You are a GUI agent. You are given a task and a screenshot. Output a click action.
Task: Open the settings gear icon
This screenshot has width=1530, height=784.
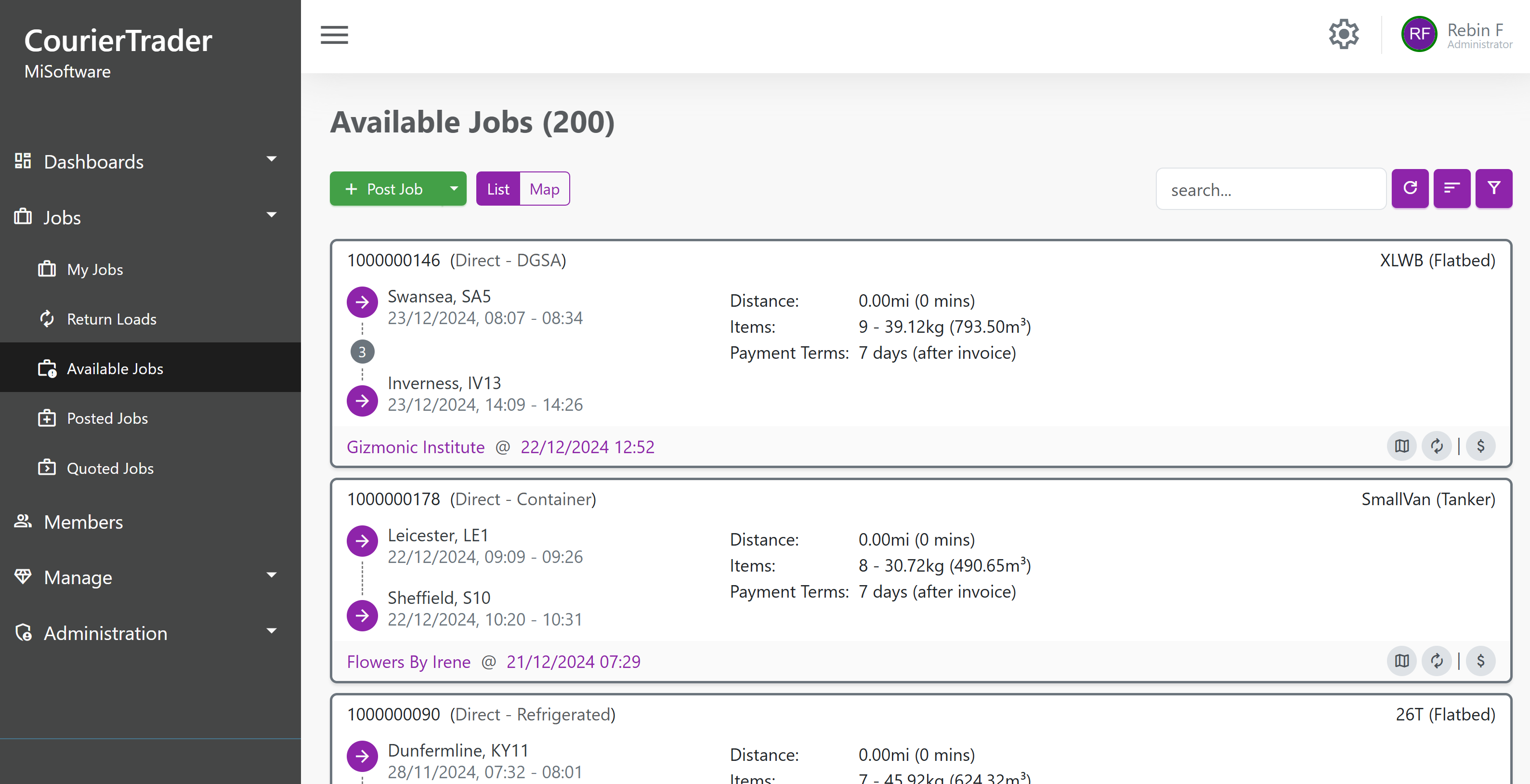(1344, 35)
